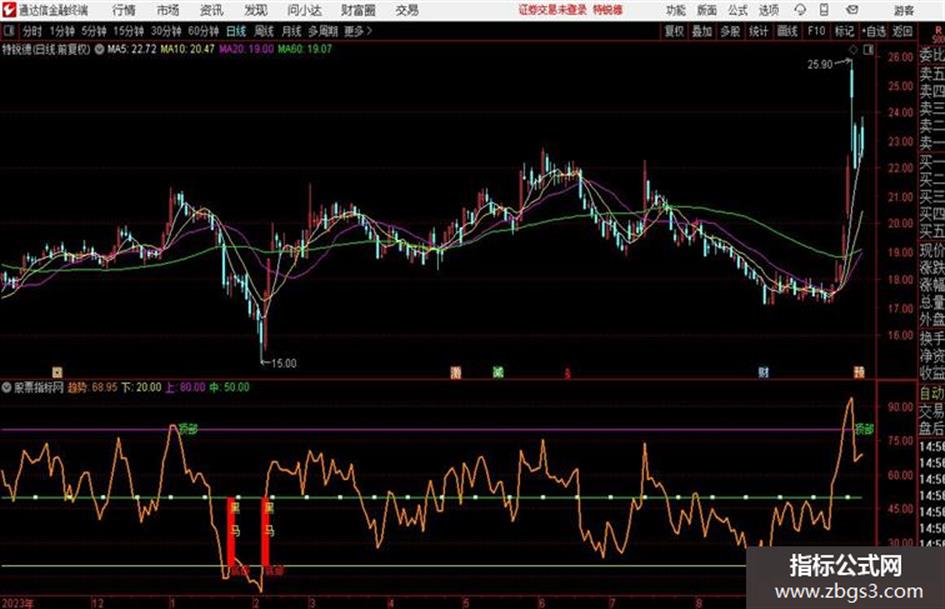Switch to the 1分钟 period tab

pos(62,31)
